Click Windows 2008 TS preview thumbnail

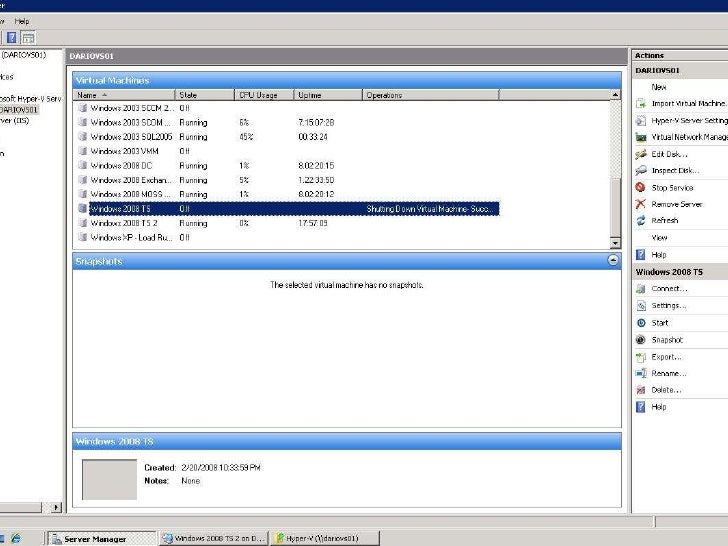pos(109,480)
